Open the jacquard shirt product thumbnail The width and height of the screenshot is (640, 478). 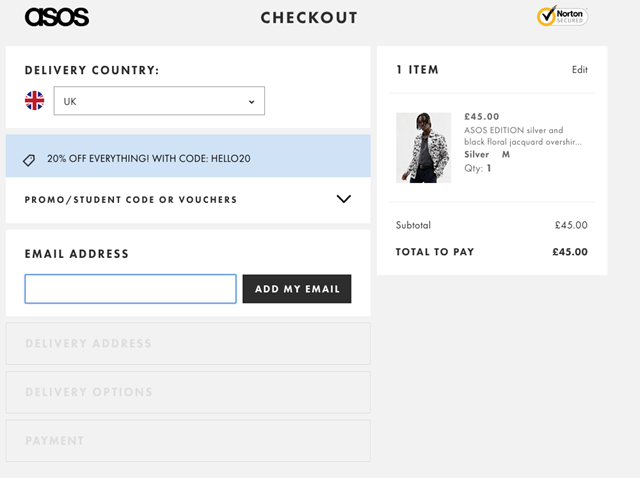(x=423, y=147)
